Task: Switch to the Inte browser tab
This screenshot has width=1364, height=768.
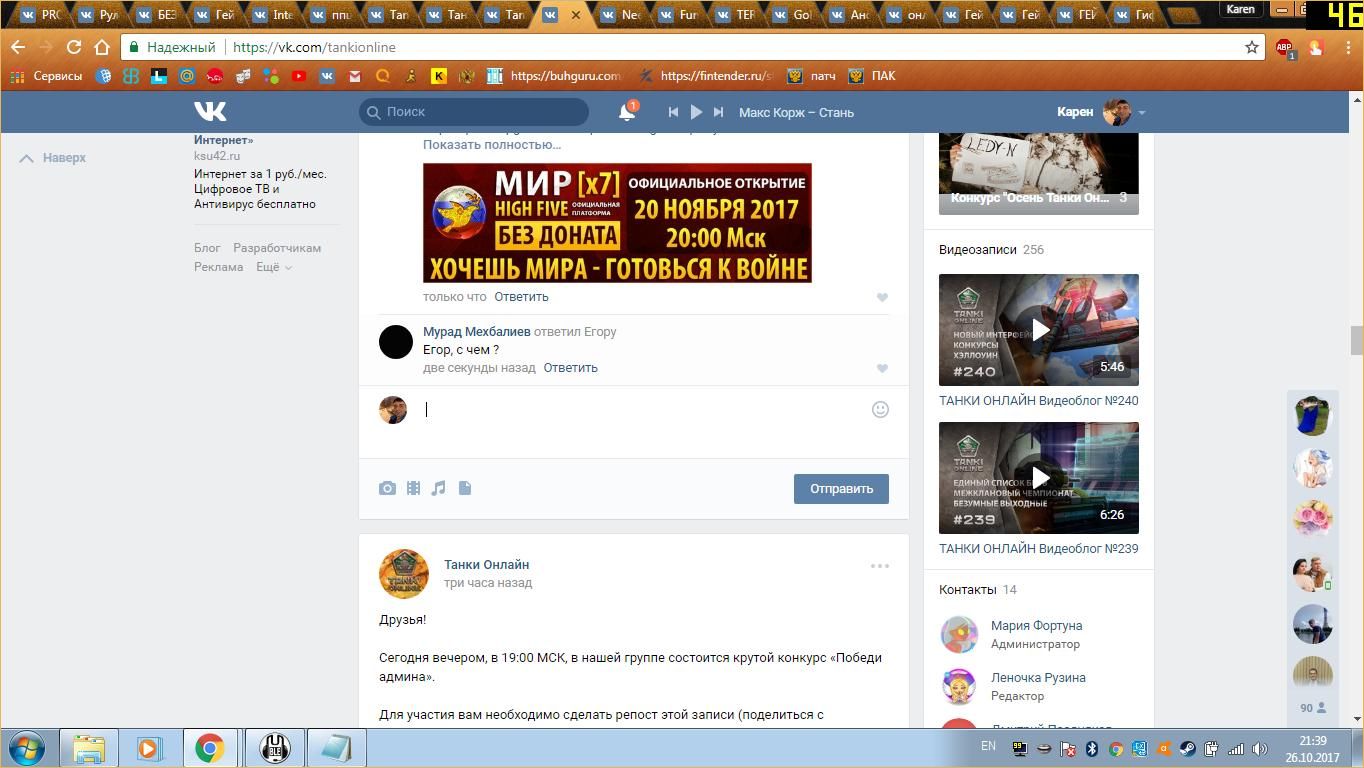Action: pyautogui.click(x=272, y=15)
